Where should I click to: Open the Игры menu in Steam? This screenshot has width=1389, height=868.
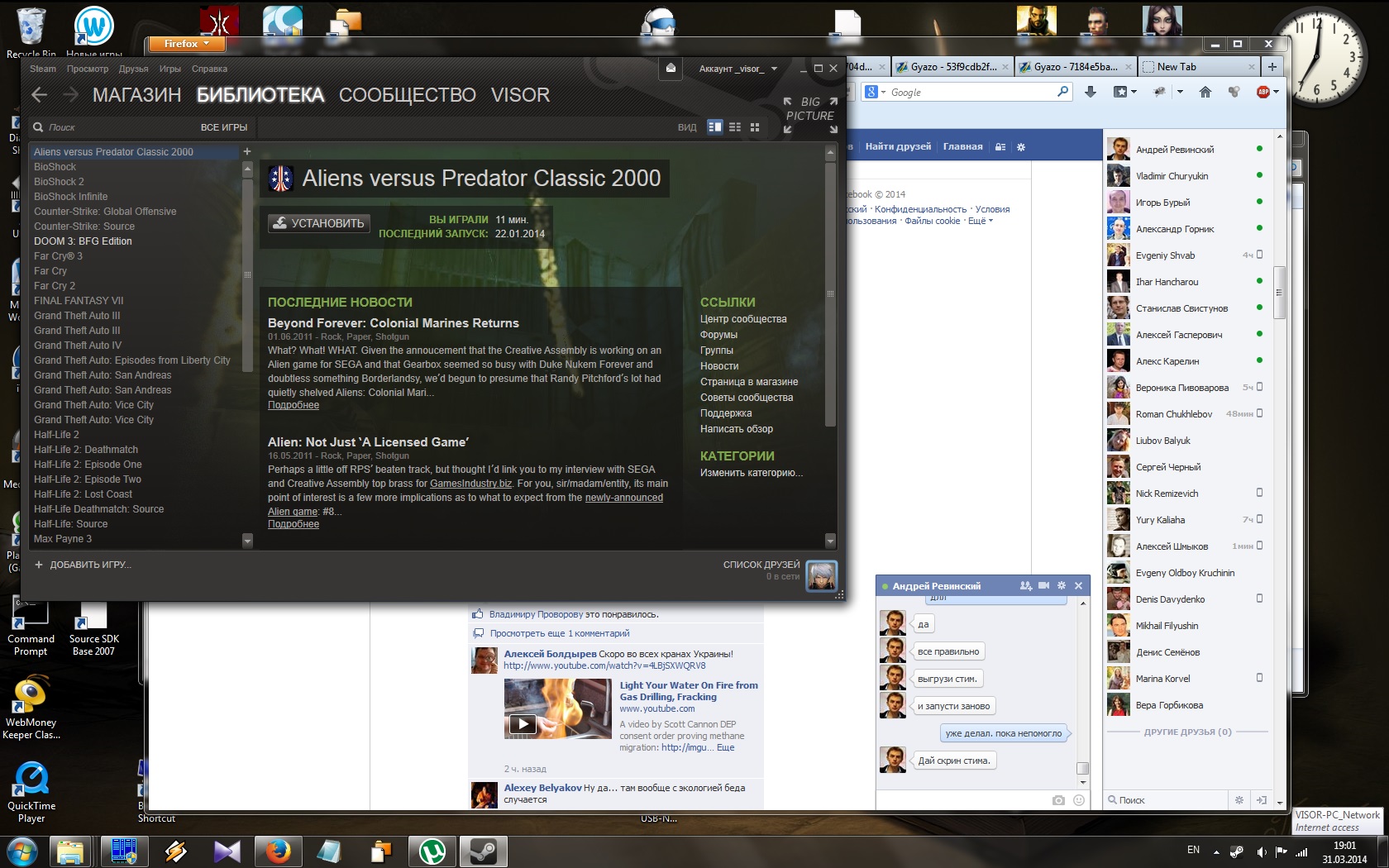click(170, 69)
